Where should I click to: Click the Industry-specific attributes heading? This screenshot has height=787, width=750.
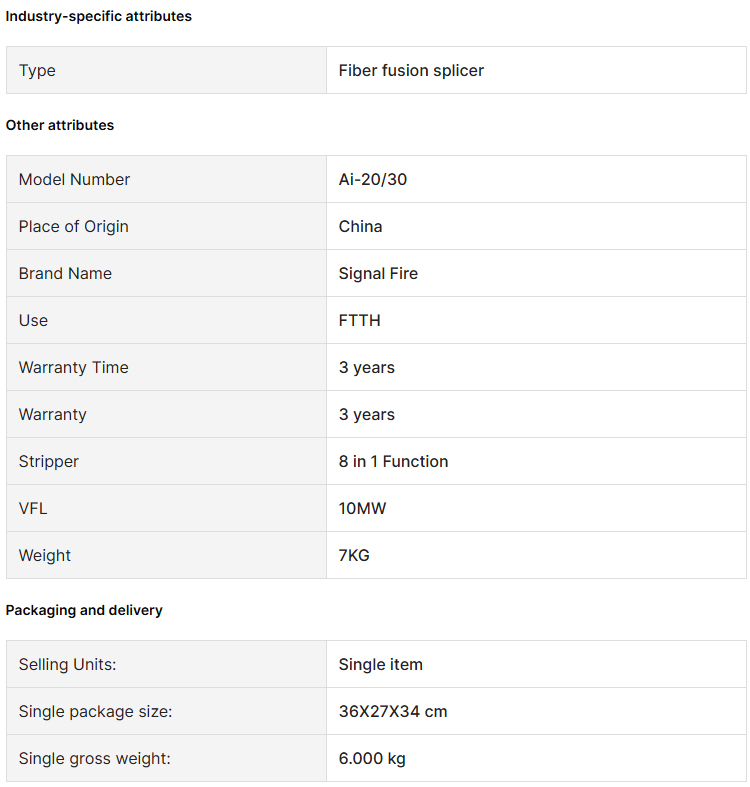click(x=98, y=16)
